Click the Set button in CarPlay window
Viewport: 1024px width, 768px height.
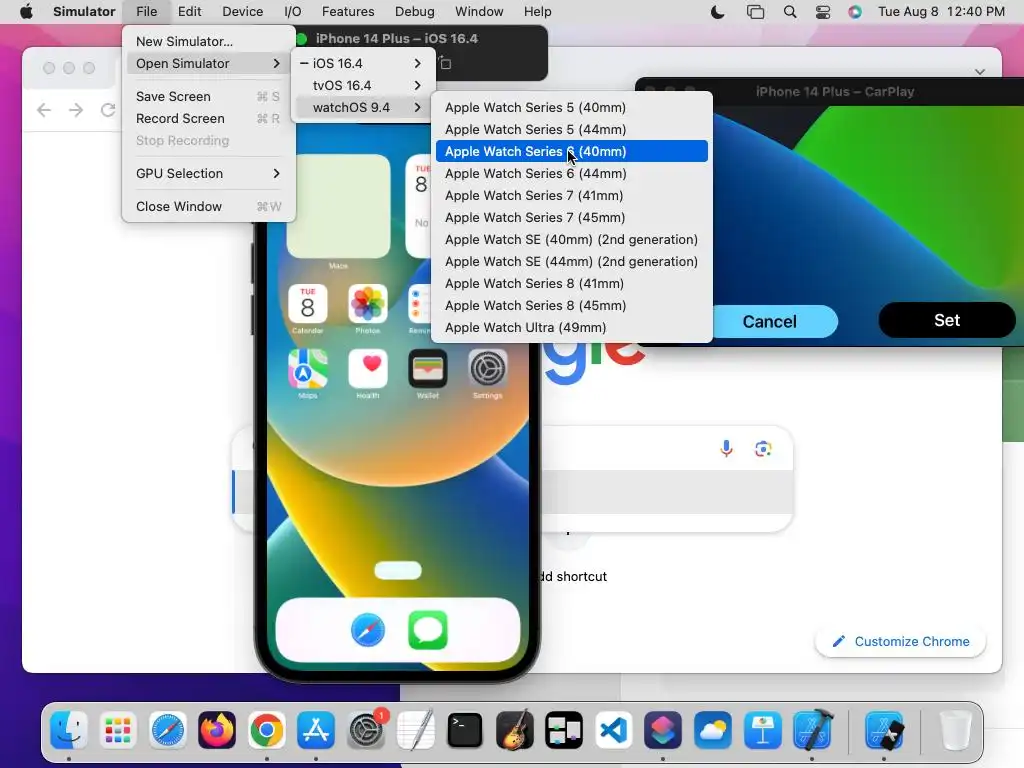[x=946, y=320]
